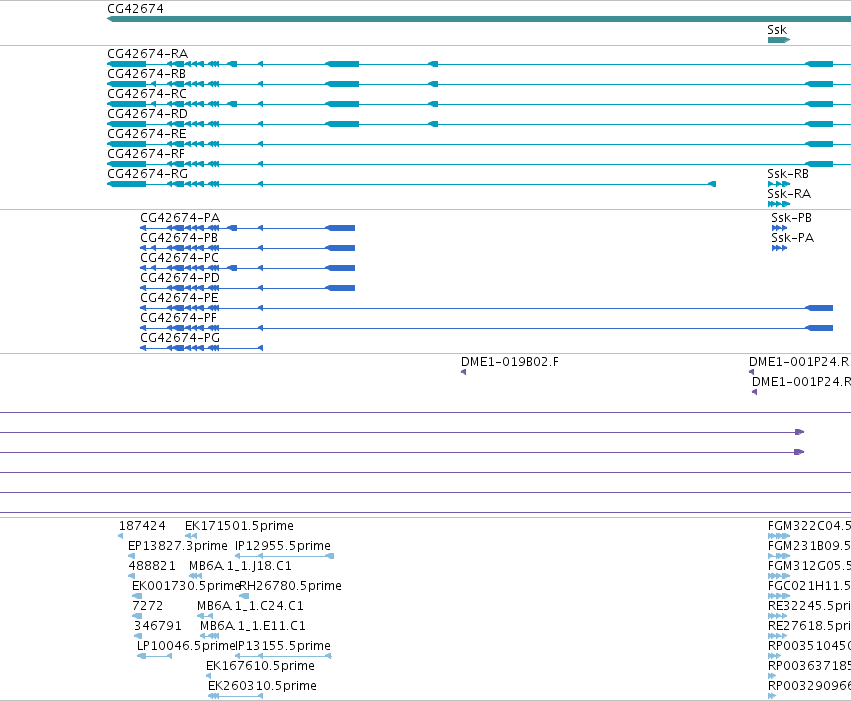
Task: Select the DME1-019B02.F label
Action: (510, 362)
